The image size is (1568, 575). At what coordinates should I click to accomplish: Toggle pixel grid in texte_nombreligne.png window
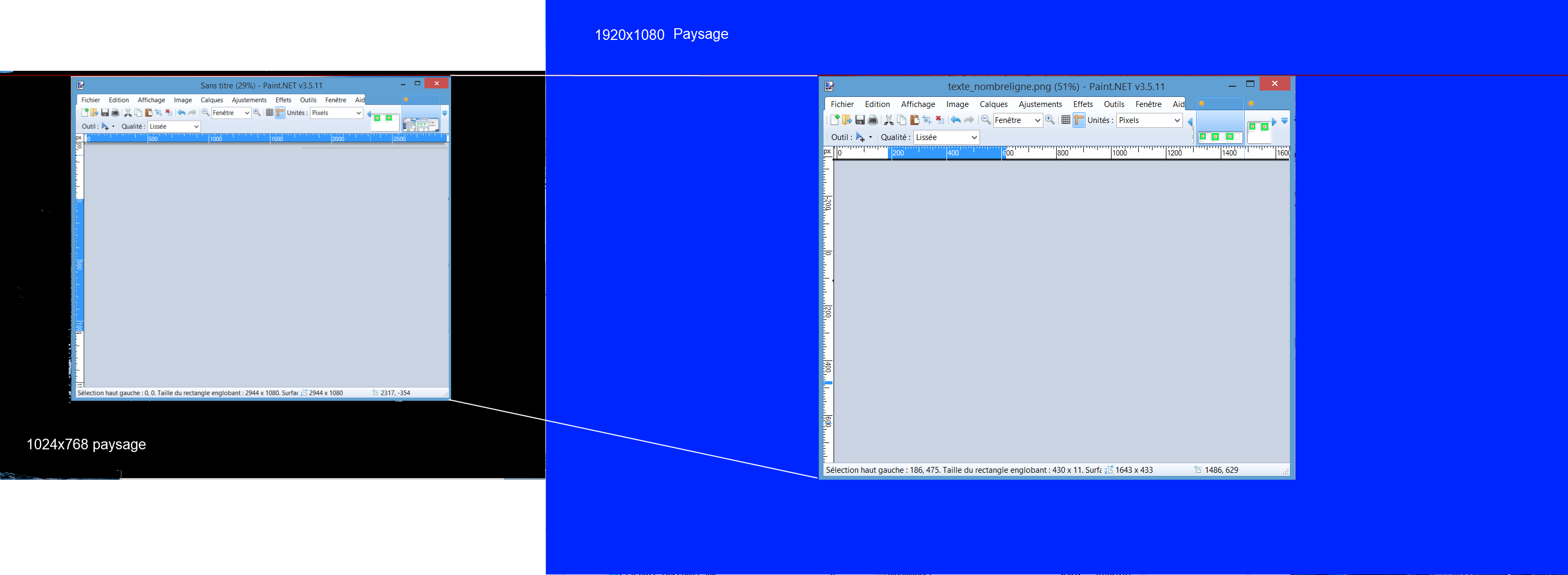pyautogui.click(x=1066, y=120)
